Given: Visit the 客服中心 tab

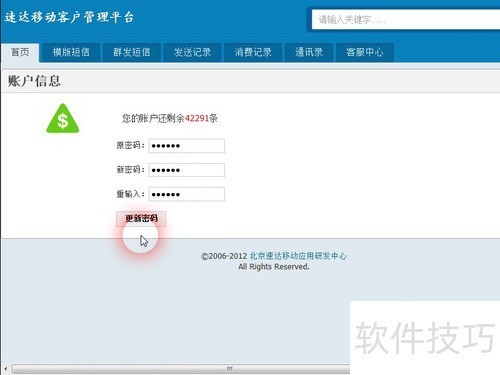Looking at the screenshot, I should coord(365,52).
